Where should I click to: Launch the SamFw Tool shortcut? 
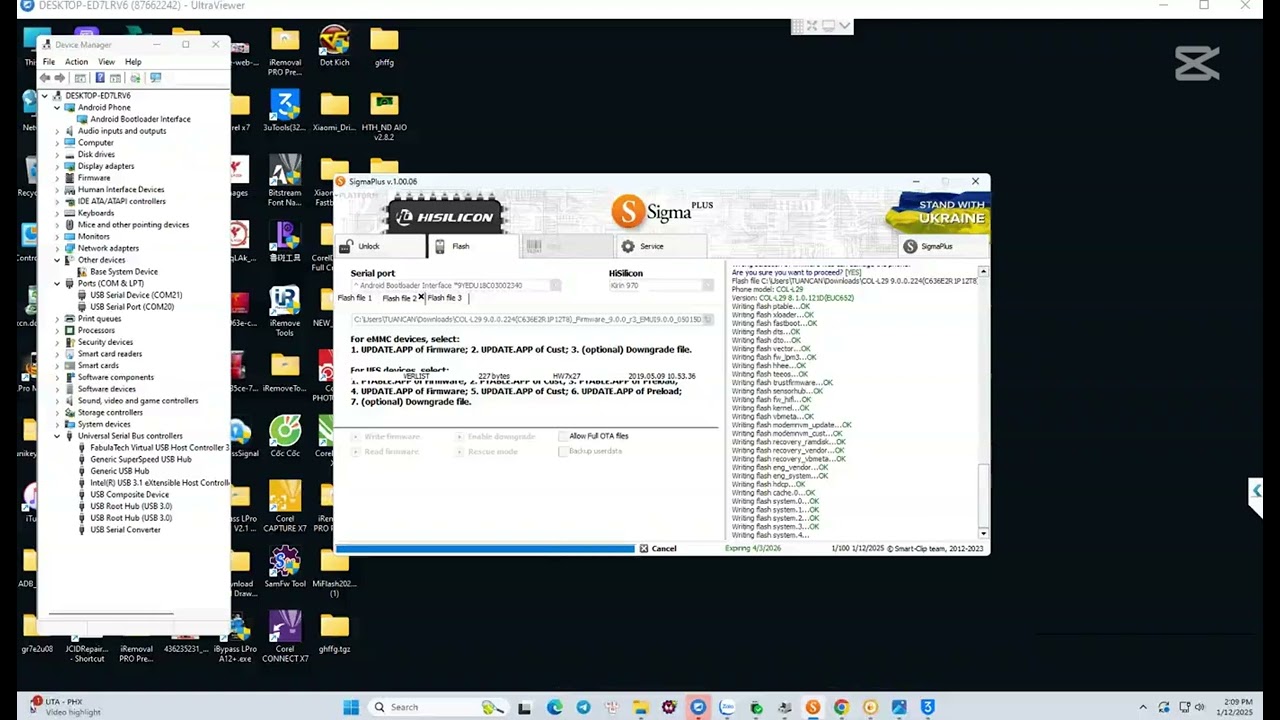coord(284,567)
